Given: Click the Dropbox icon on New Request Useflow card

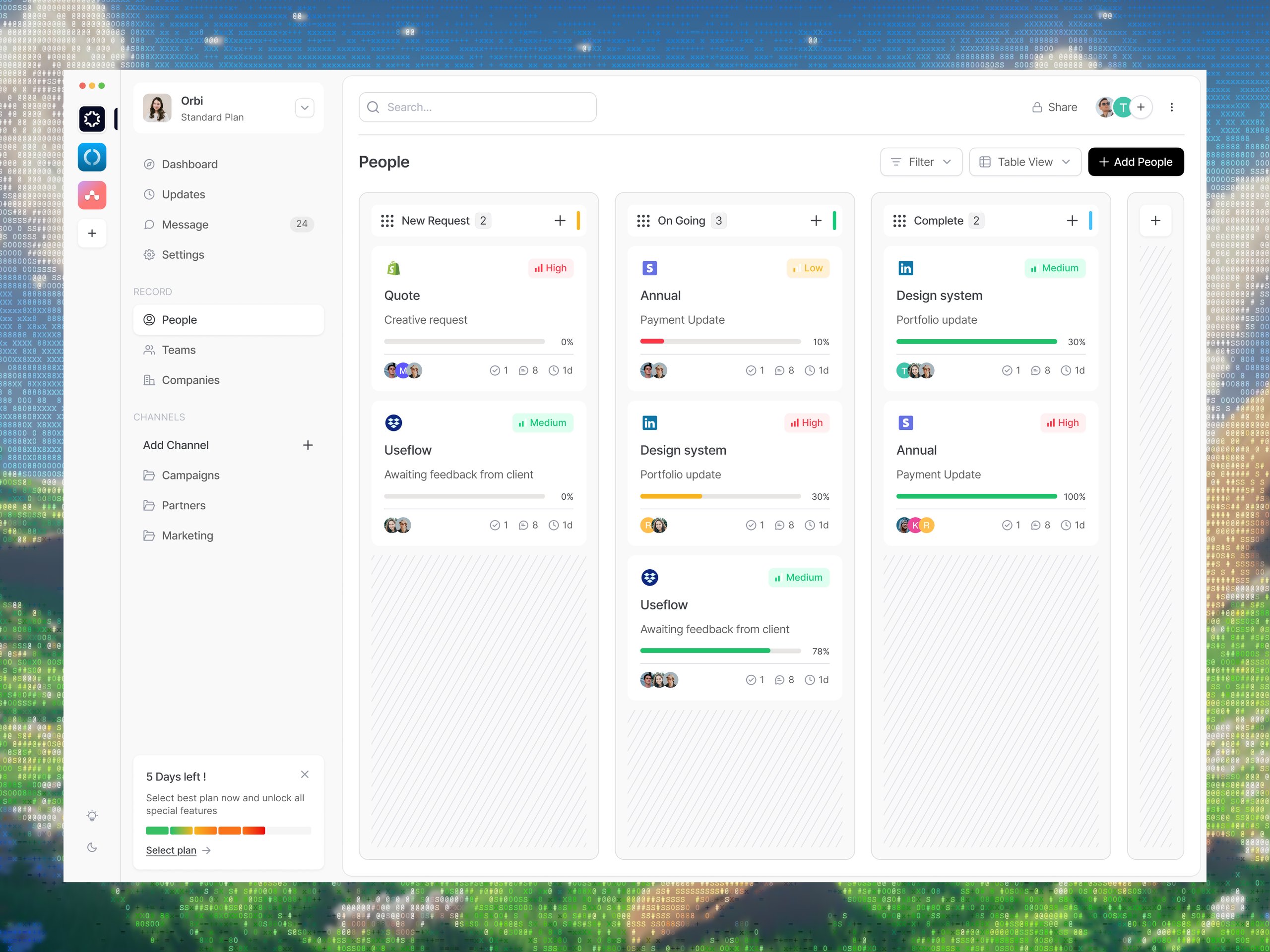Looking at the screenshot, I should click(393, 423).
